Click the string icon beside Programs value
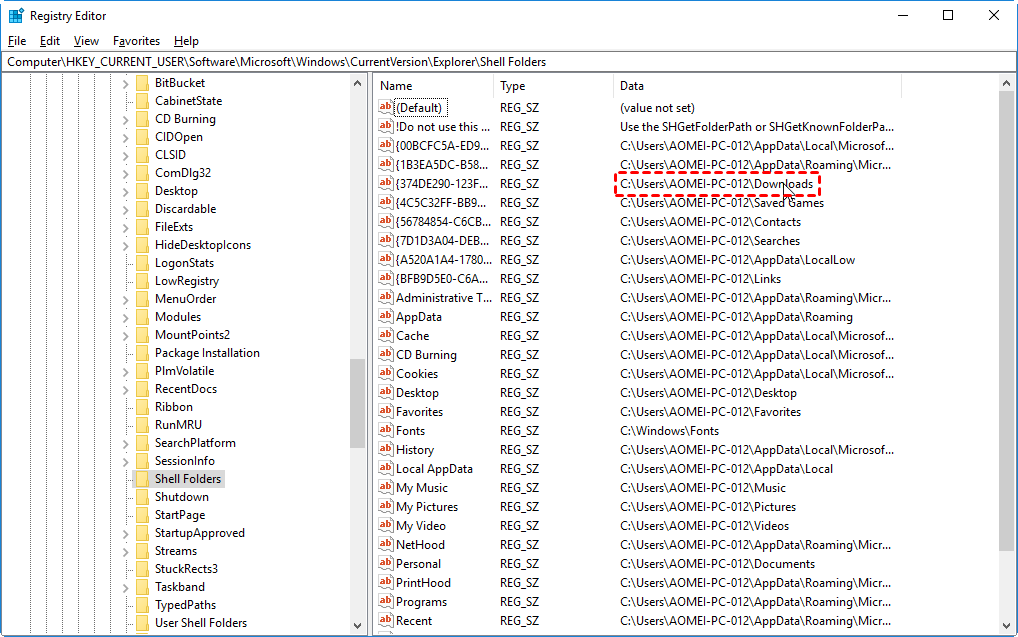 tap(386, 601)
